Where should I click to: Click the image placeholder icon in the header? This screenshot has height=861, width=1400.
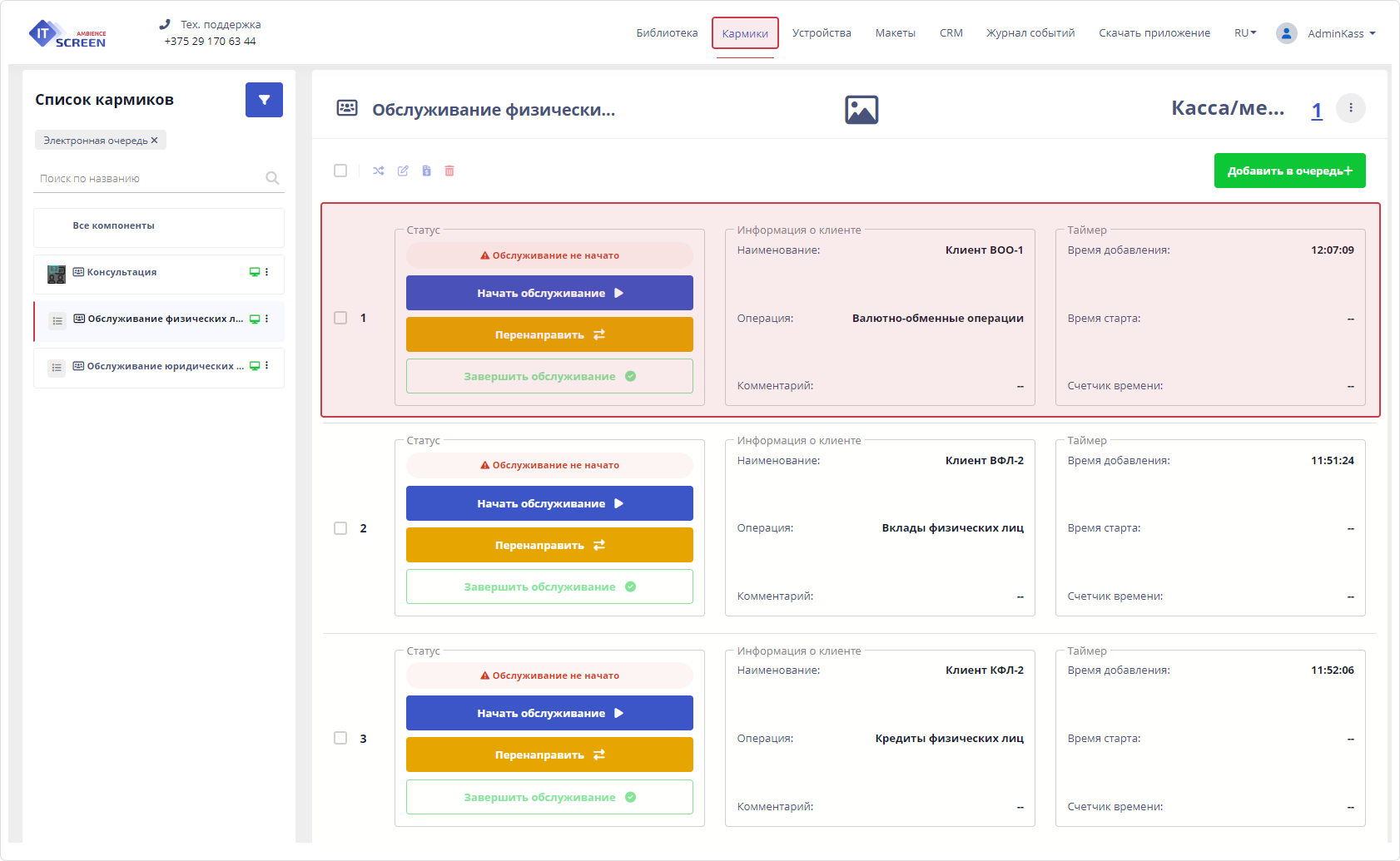click(861, 110)
